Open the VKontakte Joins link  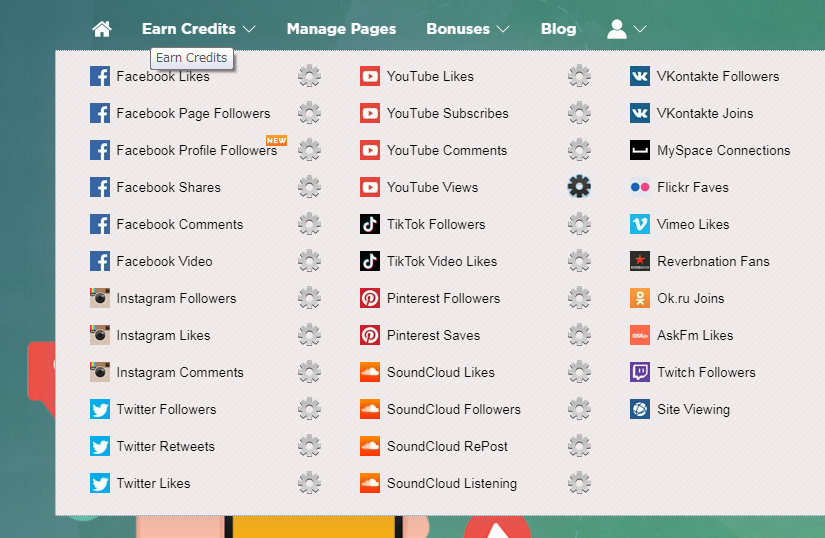tap(704, 113)
